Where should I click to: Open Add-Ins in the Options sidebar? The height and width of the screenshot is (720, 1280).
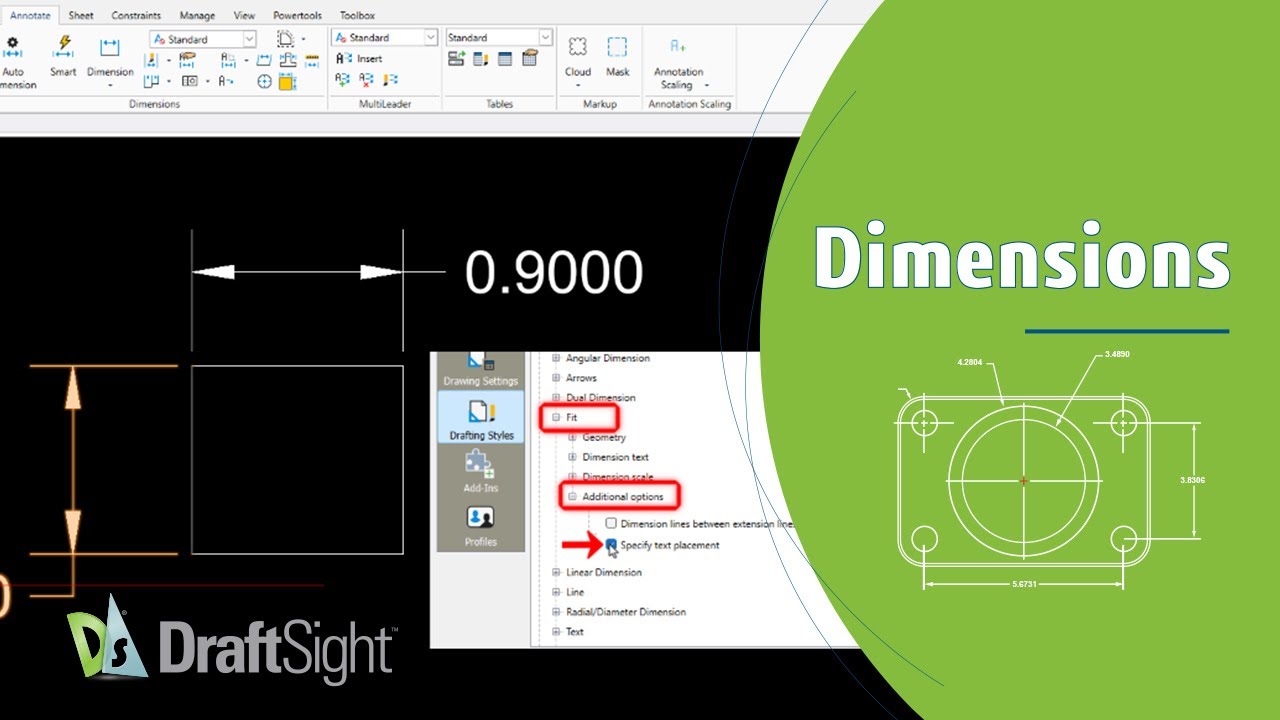[x=481, y=470]
